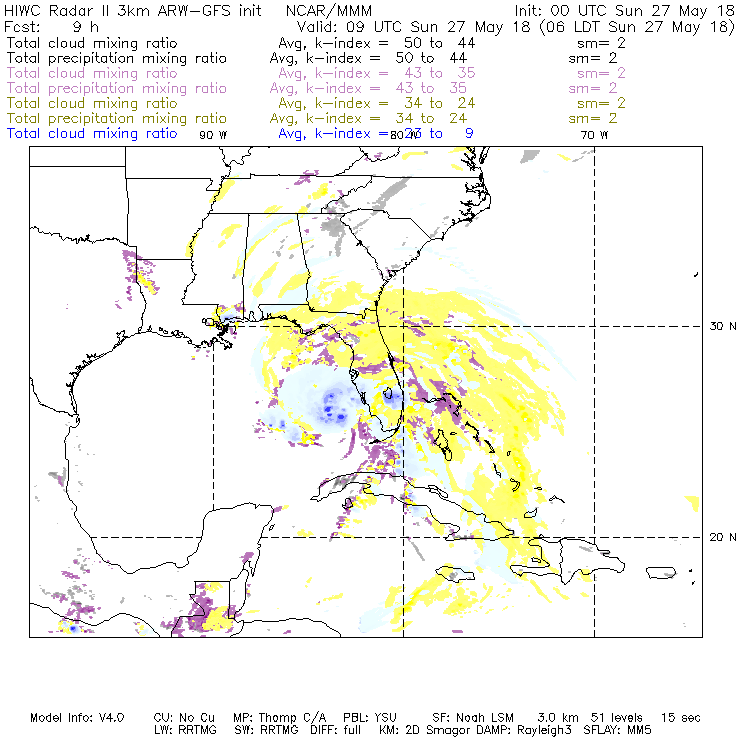Click the "51 levels" footer text

tap(617, 718)
